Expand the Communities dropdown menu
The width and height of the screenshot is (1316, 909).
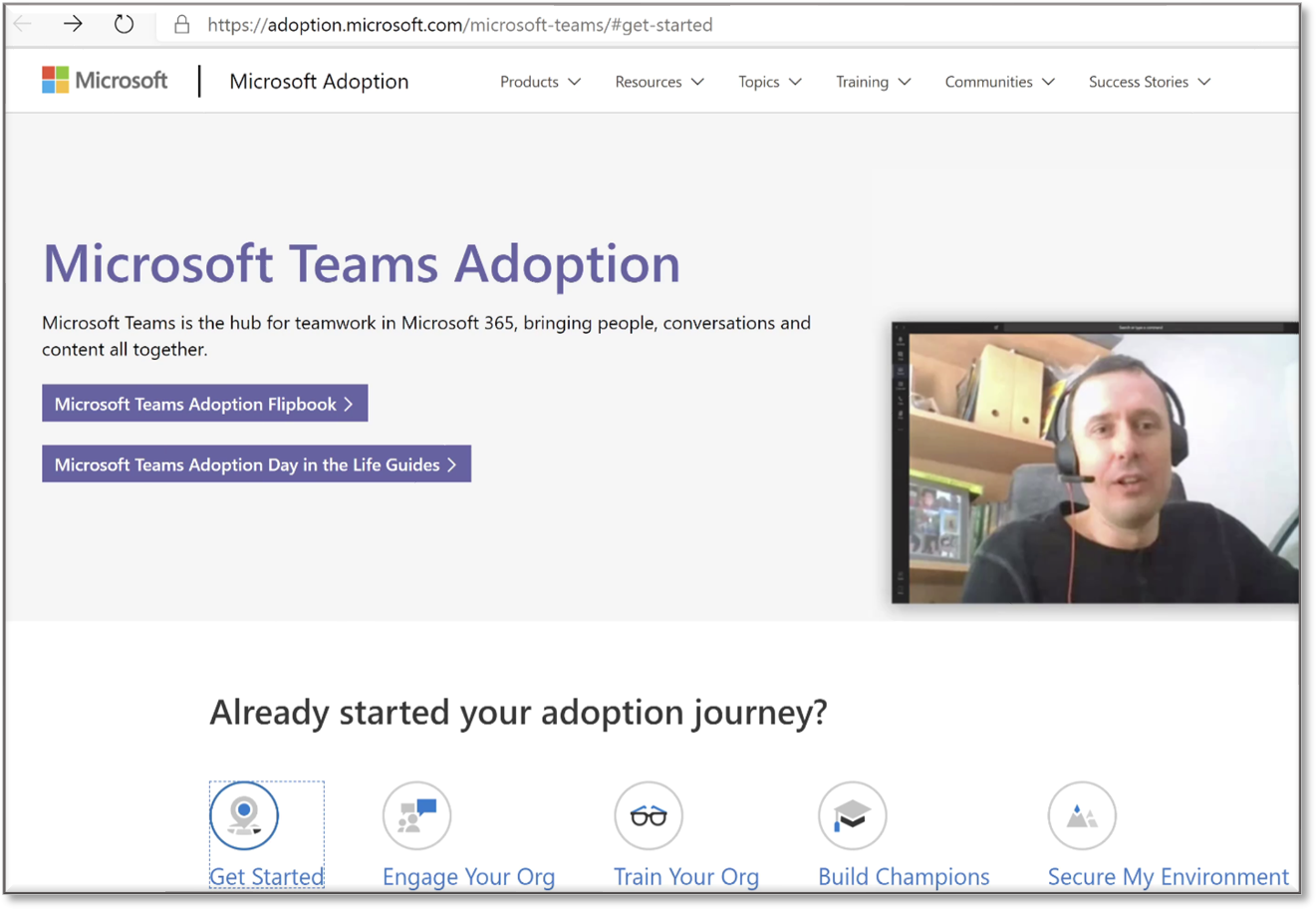coord(999,82)
